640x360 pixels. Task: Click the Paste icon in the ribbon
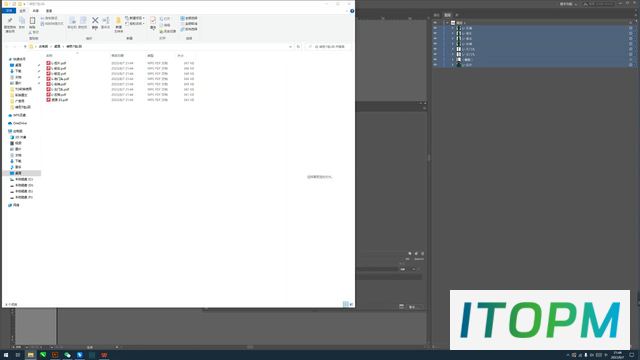tap(32, 22)
